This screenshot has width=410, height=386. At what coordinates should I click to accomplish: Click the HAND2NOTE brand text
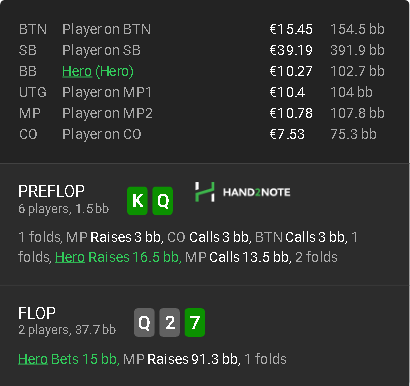pyautogui.click(x=256, y=192)
